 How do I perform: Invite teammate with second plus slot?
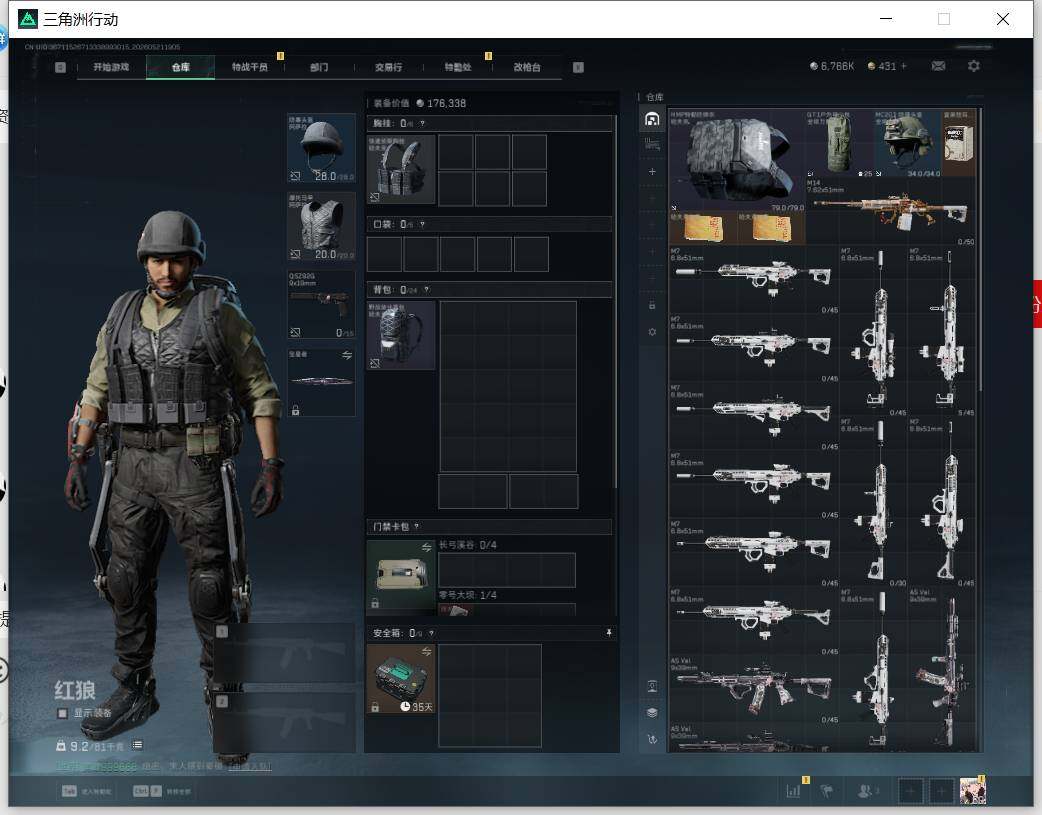click(941, 791)
